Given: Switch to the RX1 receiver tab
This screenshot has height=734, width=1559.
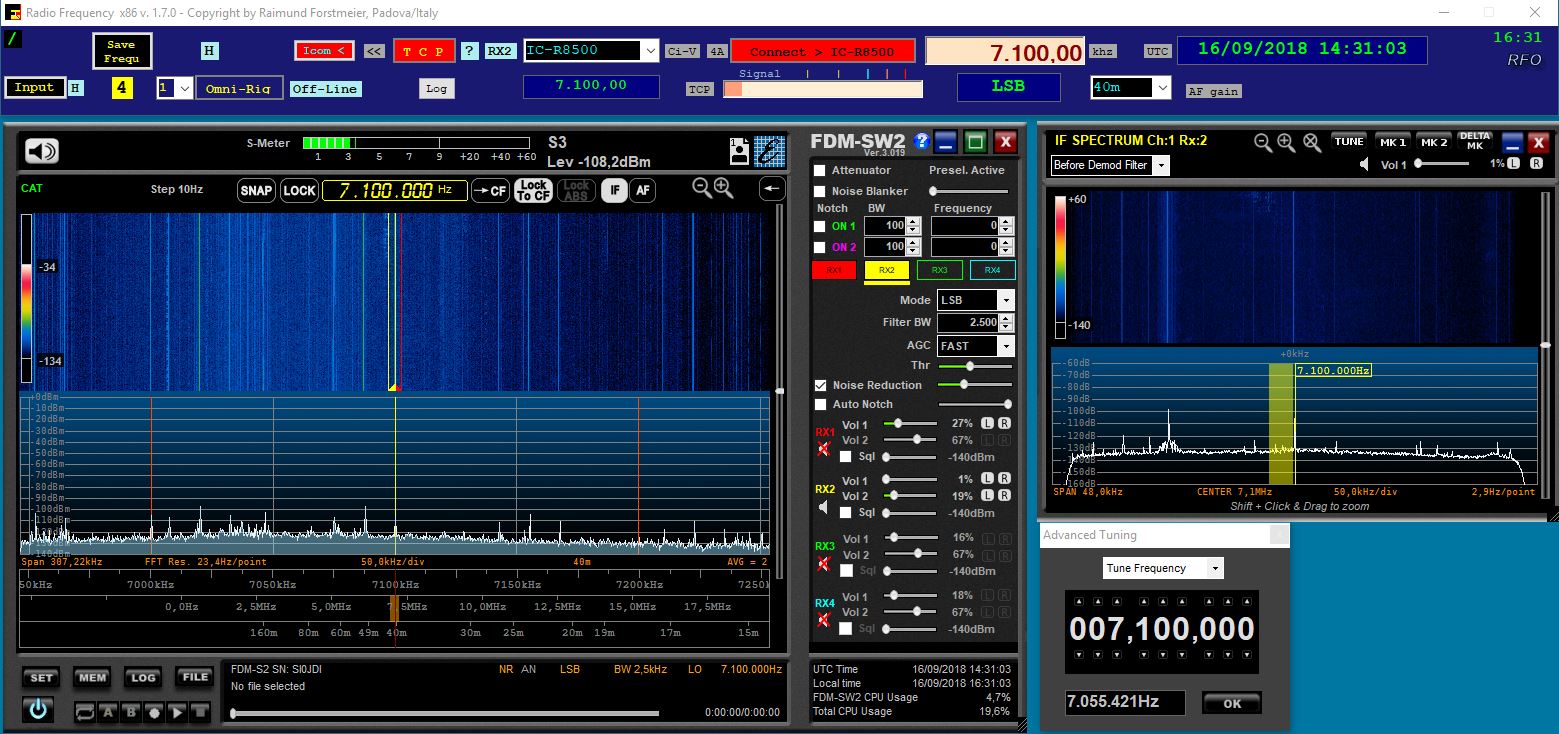Looking at the screenshot, I should pos(833,269).
